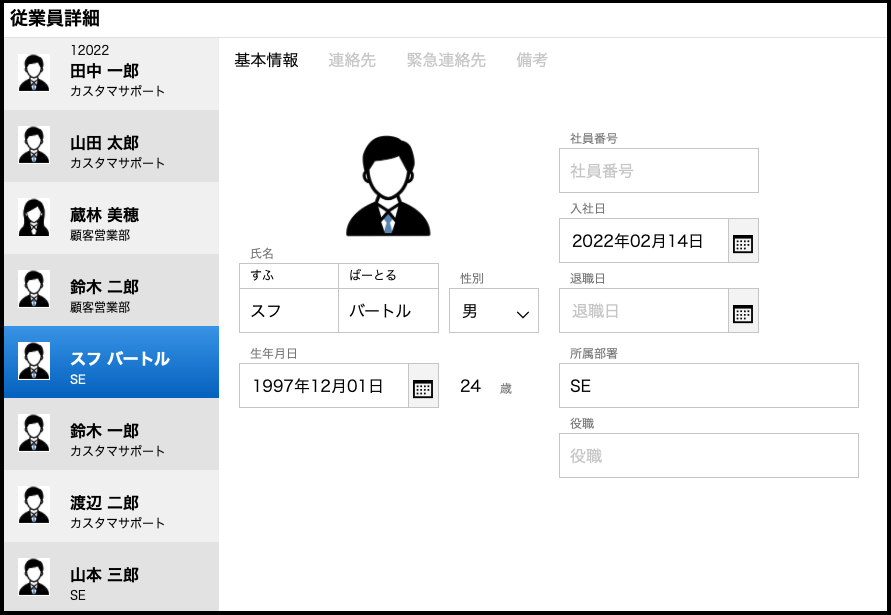Click 山田 太郎's avatar icon
Image resolution: width=891 pixels, height=615 pixels.
coord(34,145)
